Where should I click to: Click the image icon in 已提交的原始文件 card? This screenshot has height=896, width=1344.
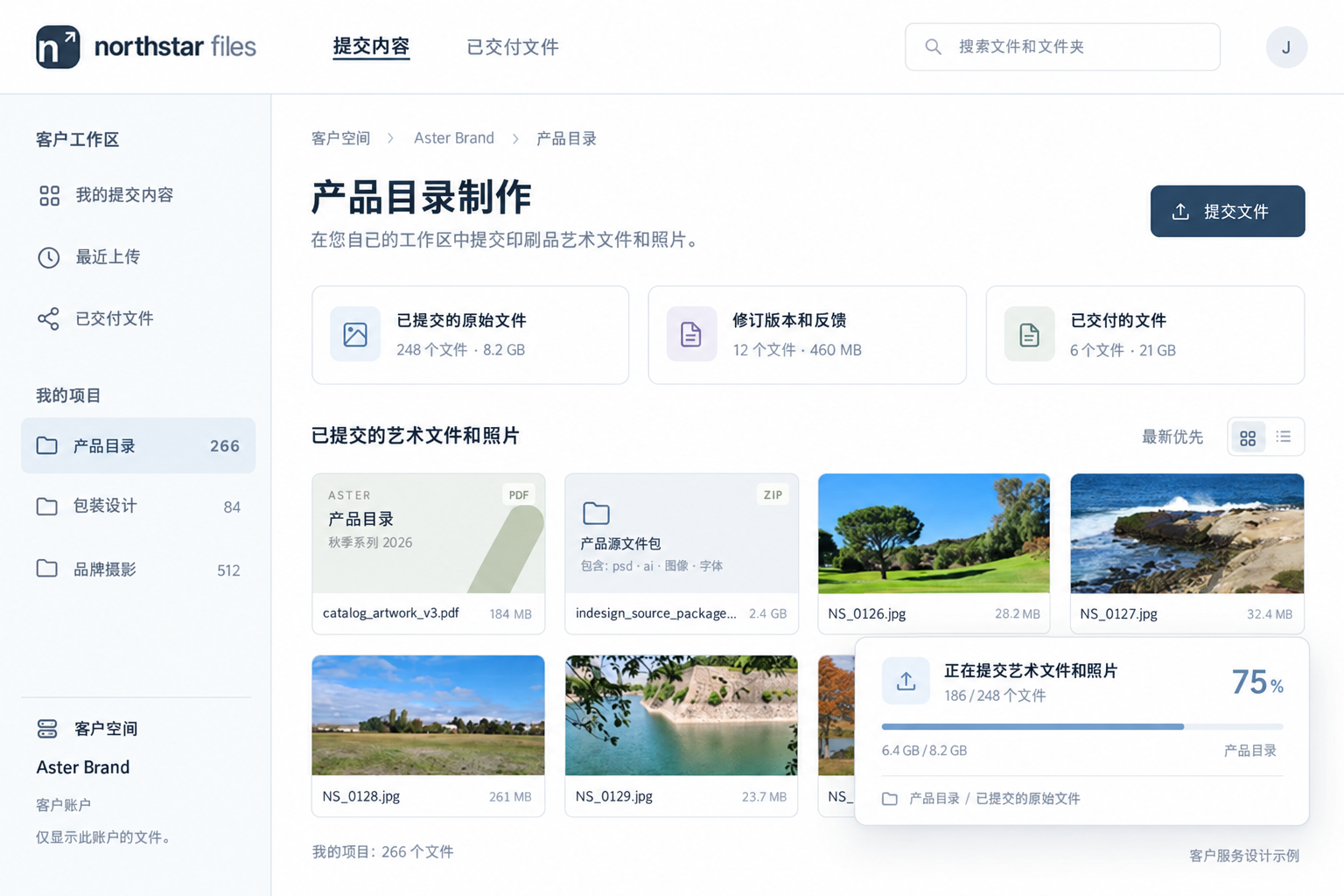(355, 334)
